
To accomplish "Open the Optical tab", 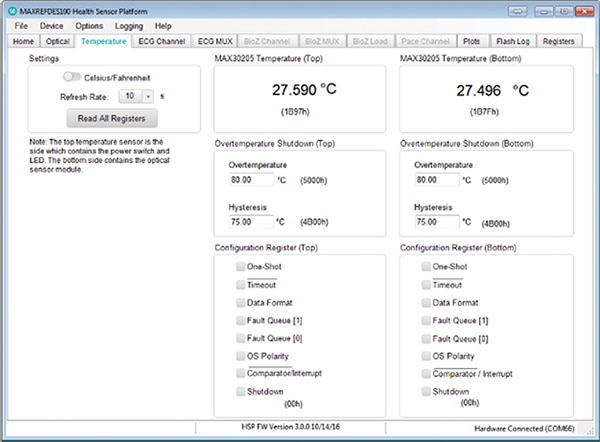I will click(58, 42).
